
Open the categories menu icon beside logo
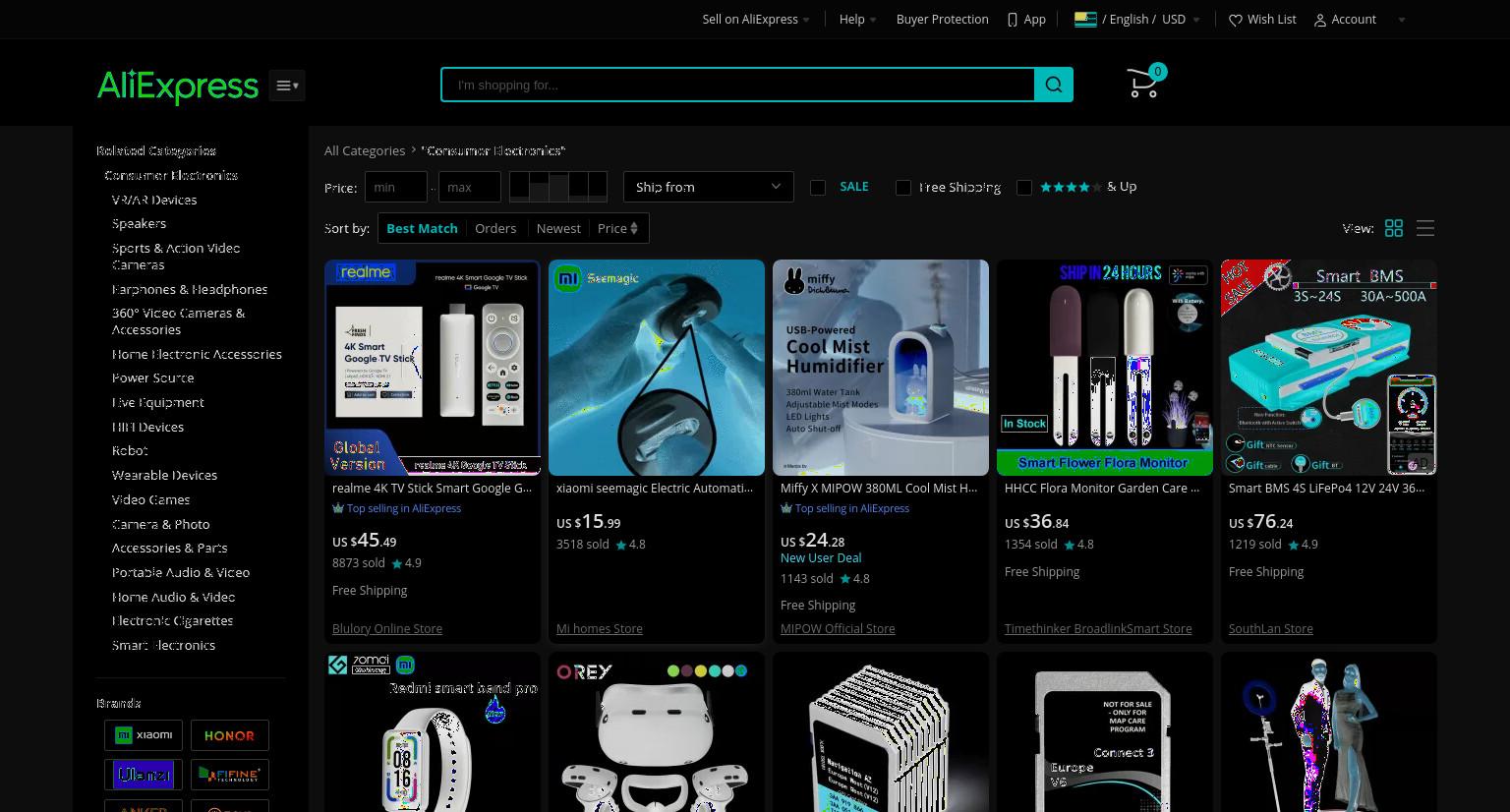click(x=287, y=86)
